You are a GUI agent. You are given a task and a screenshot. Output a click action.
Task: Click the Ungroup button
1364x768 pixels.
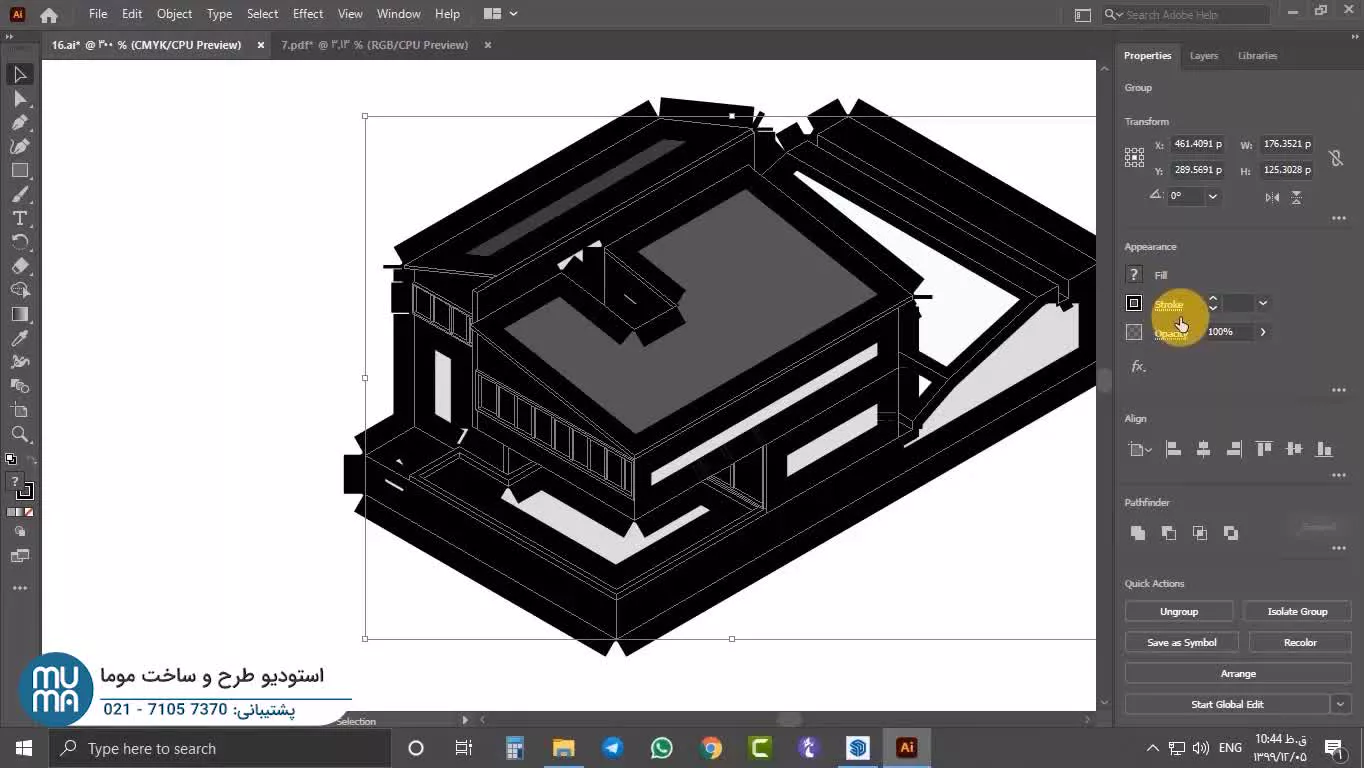[x=1179, y=612]
